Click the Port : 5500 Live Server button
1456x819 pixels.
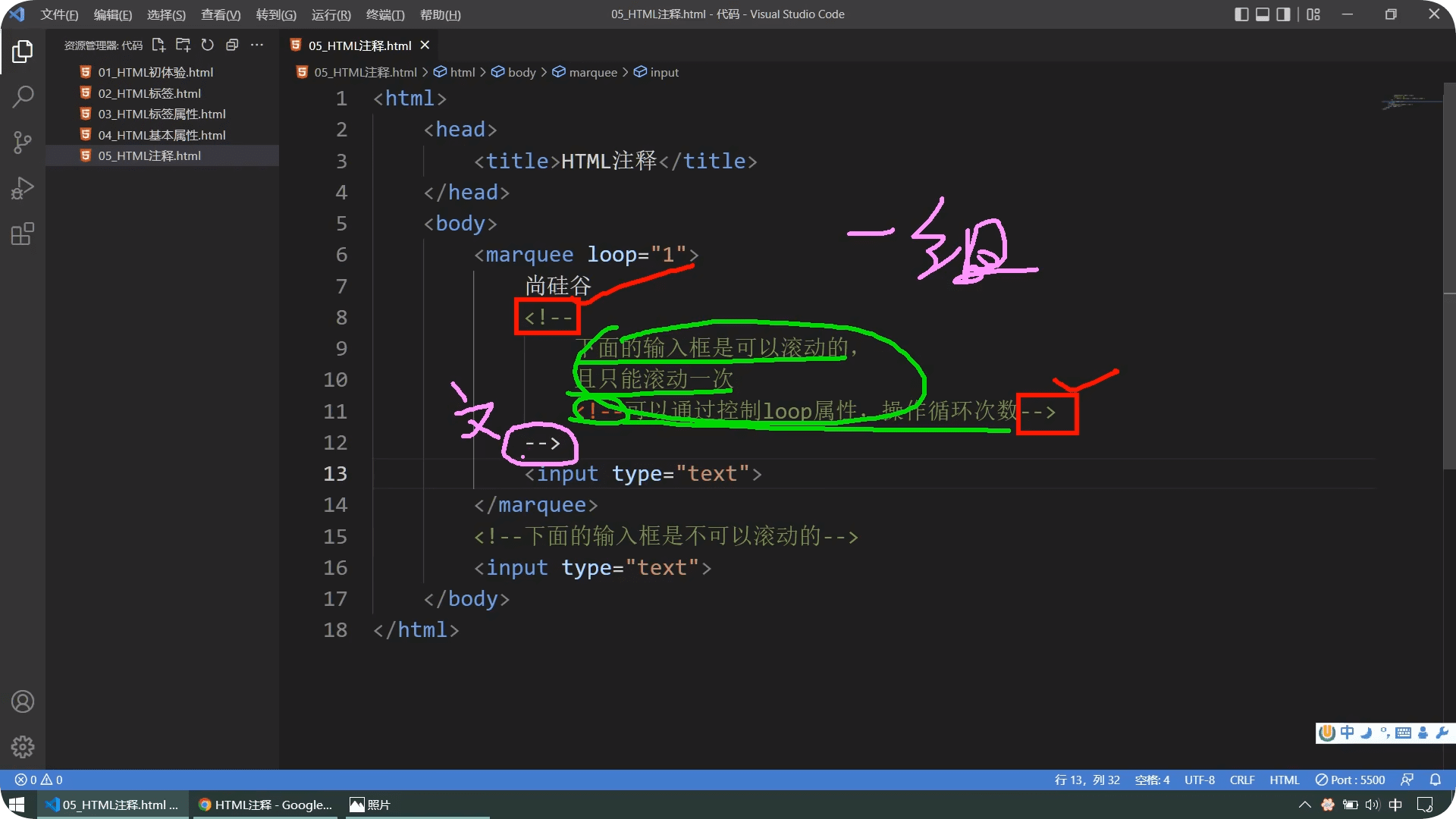click(1350, 780)
